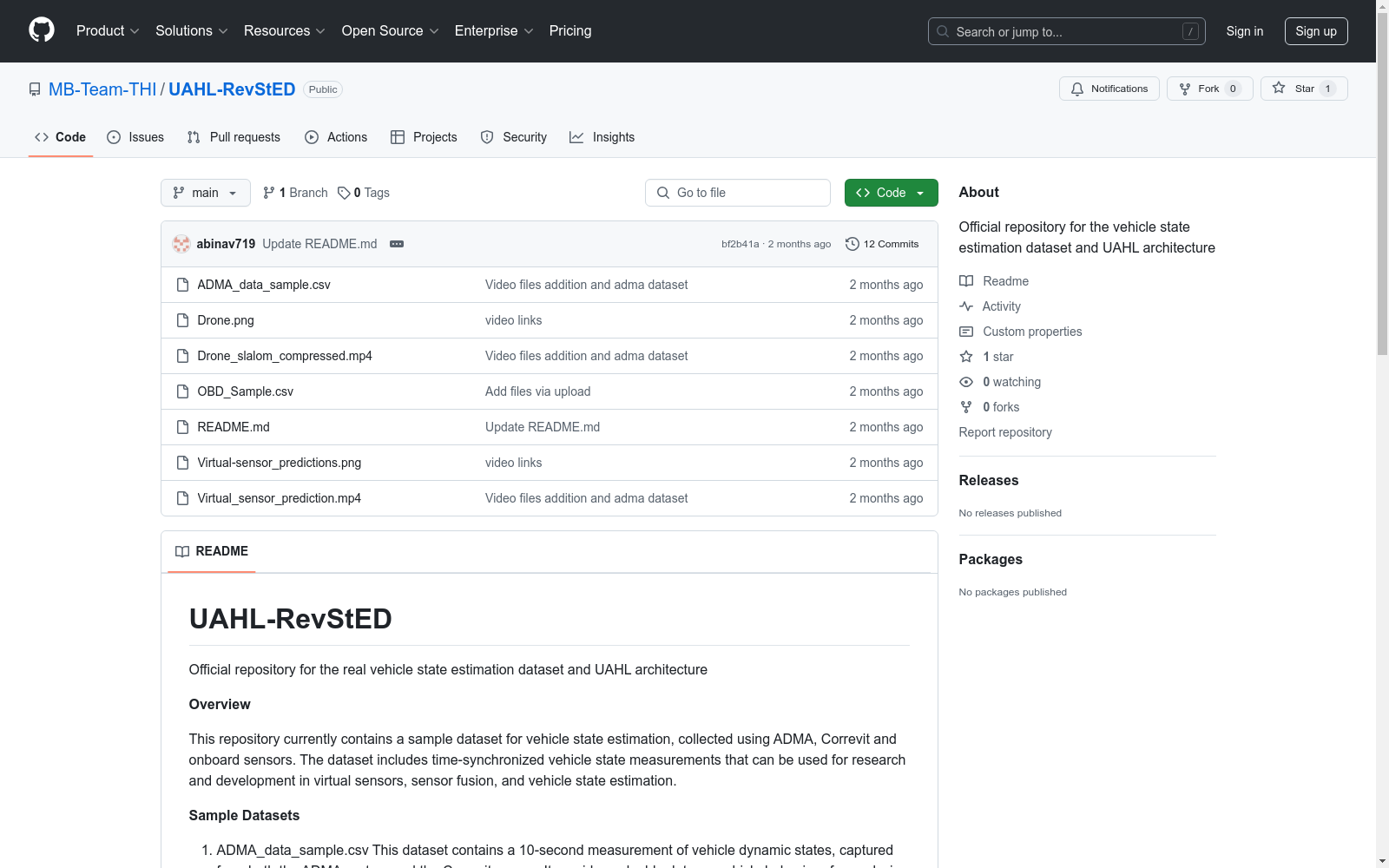Open the Pull requests tab
The height and width of the screenshot is (868, 1389).
tap(234, 137)
